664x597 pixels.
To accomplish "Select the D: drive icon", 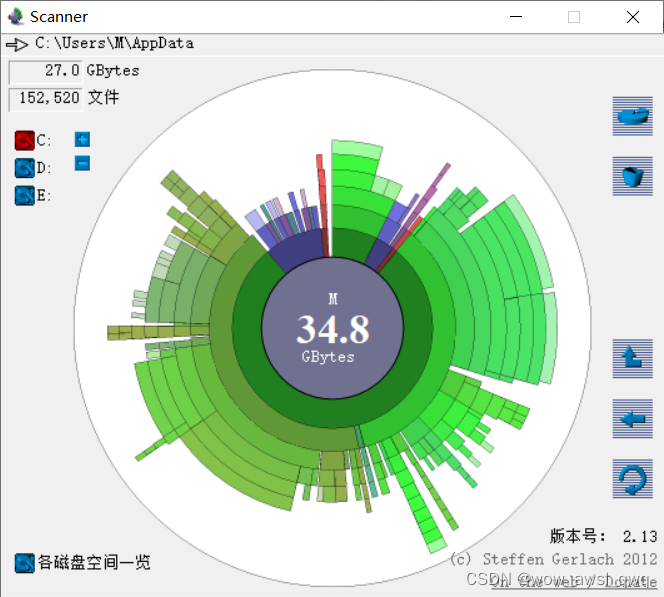I will coord(25,168).
